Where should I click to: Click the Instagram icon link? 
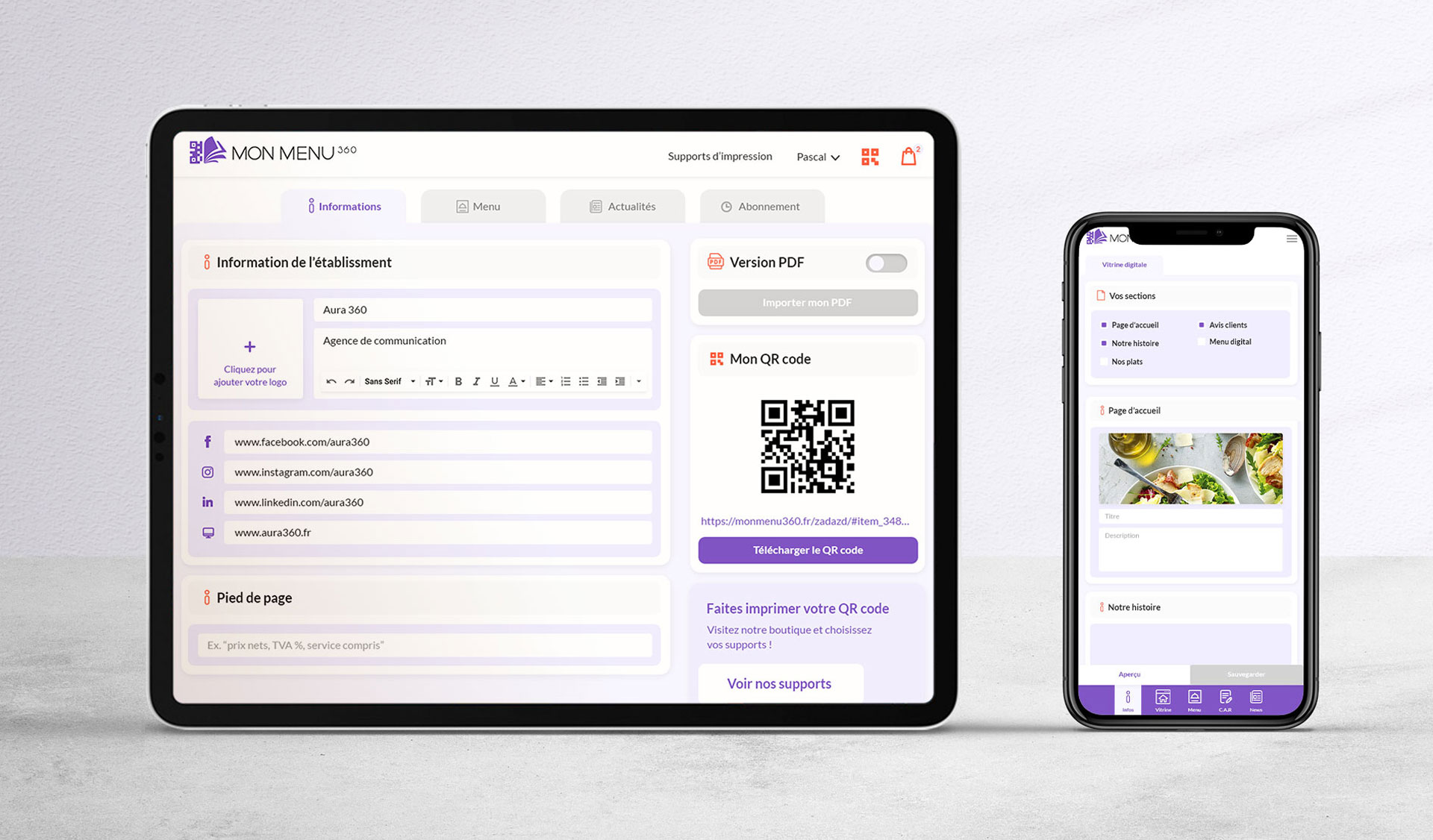[x=208, y=471]
